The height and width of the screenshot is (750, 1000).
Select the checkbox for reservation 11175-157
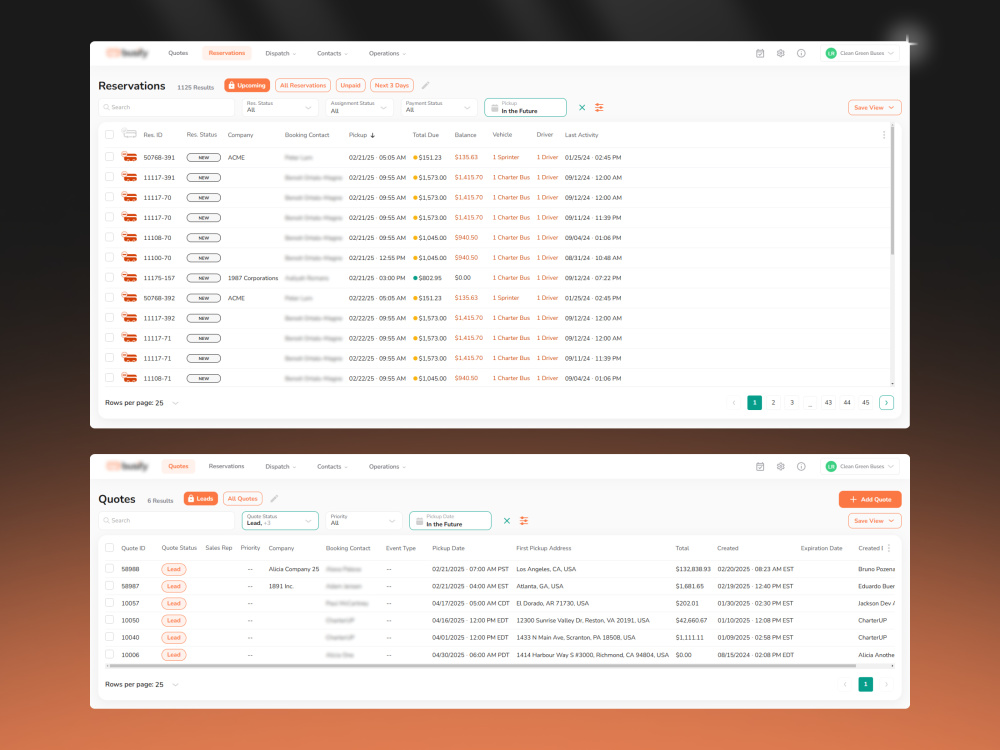[110, 277]
